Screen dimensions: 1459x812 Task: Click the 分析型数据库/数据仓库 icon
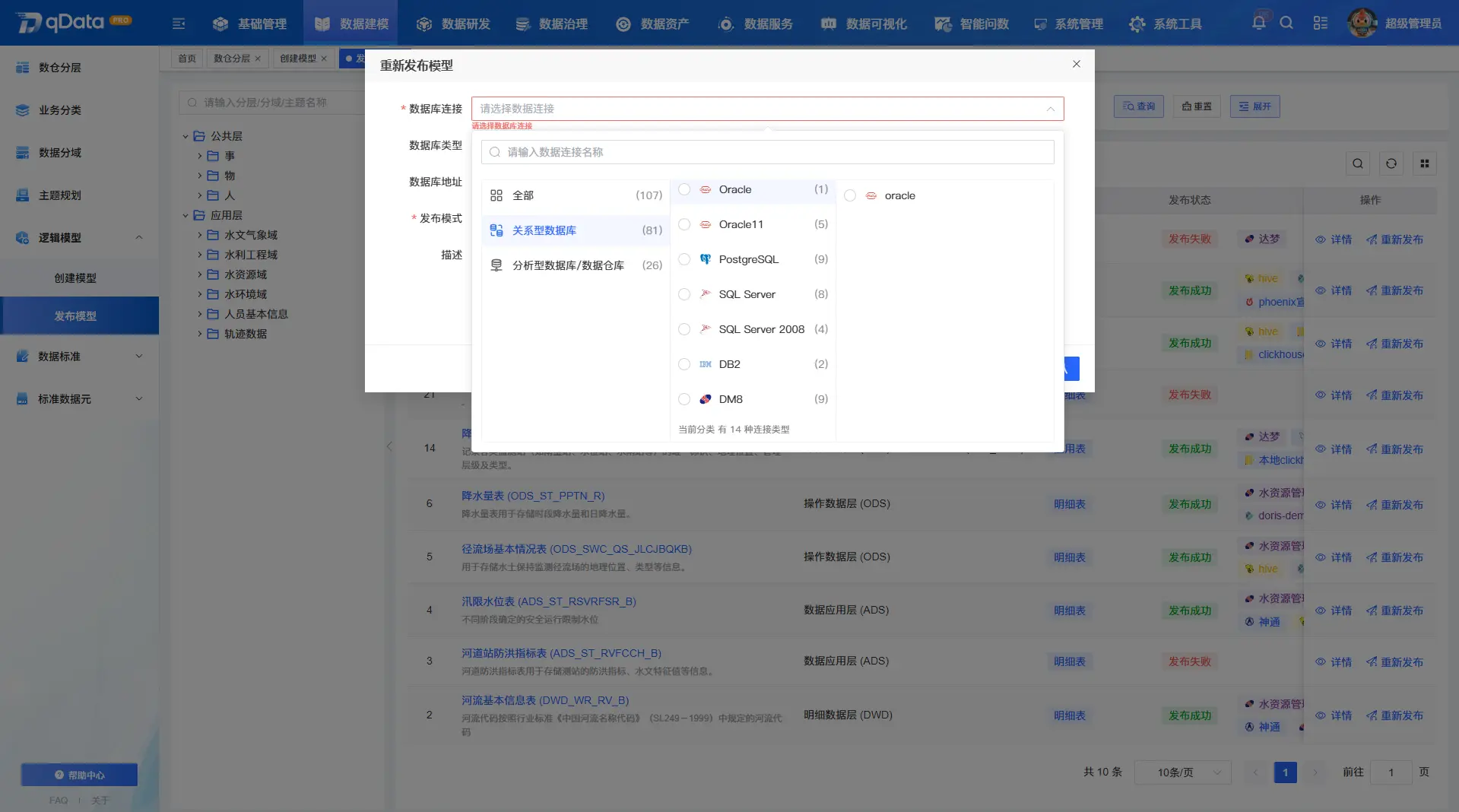coord(496,265)
